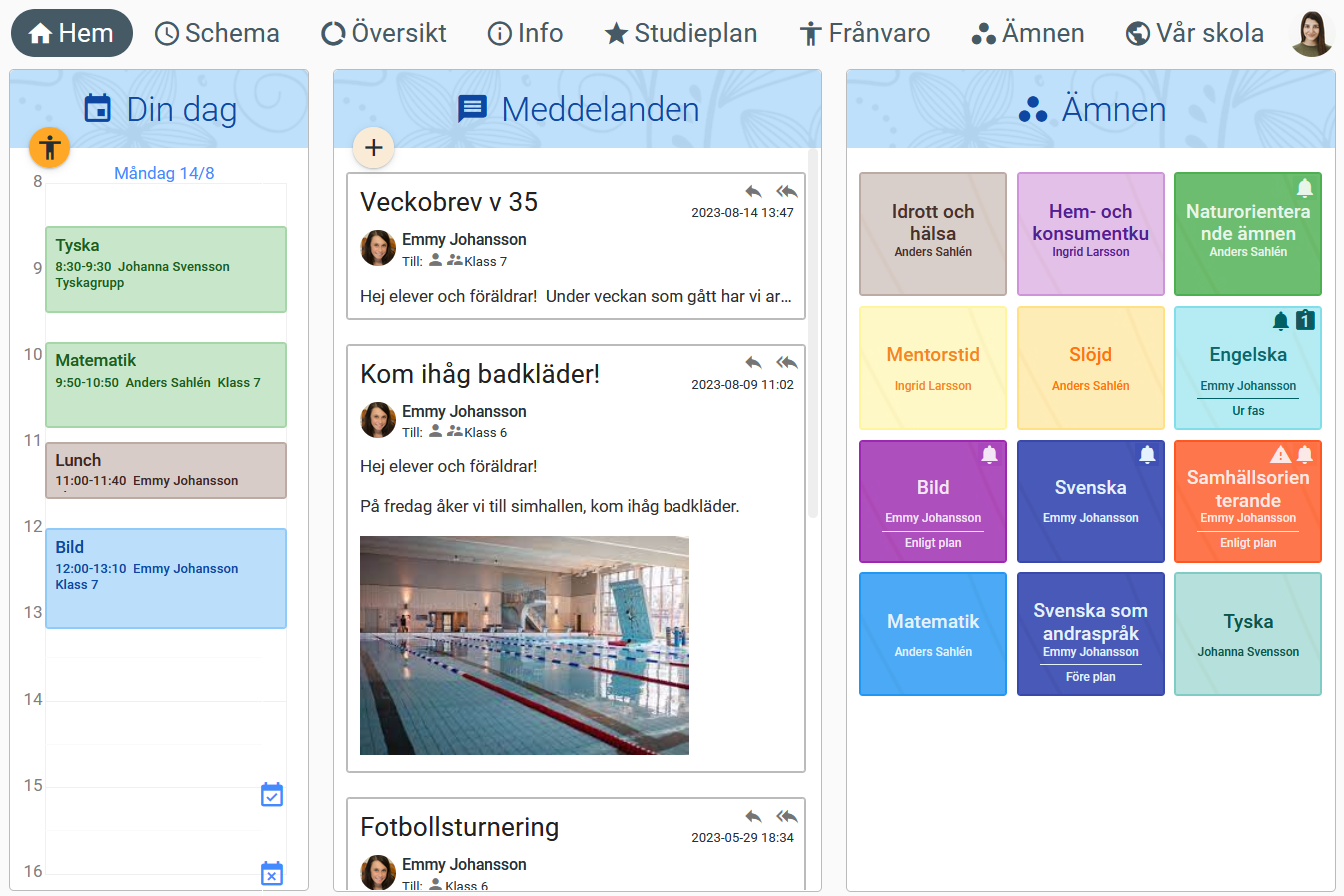Screen dimensions: 1344x896
Task: Select the purple Bild subject tile
Action: pyautogui.click(x=932, y=501)
